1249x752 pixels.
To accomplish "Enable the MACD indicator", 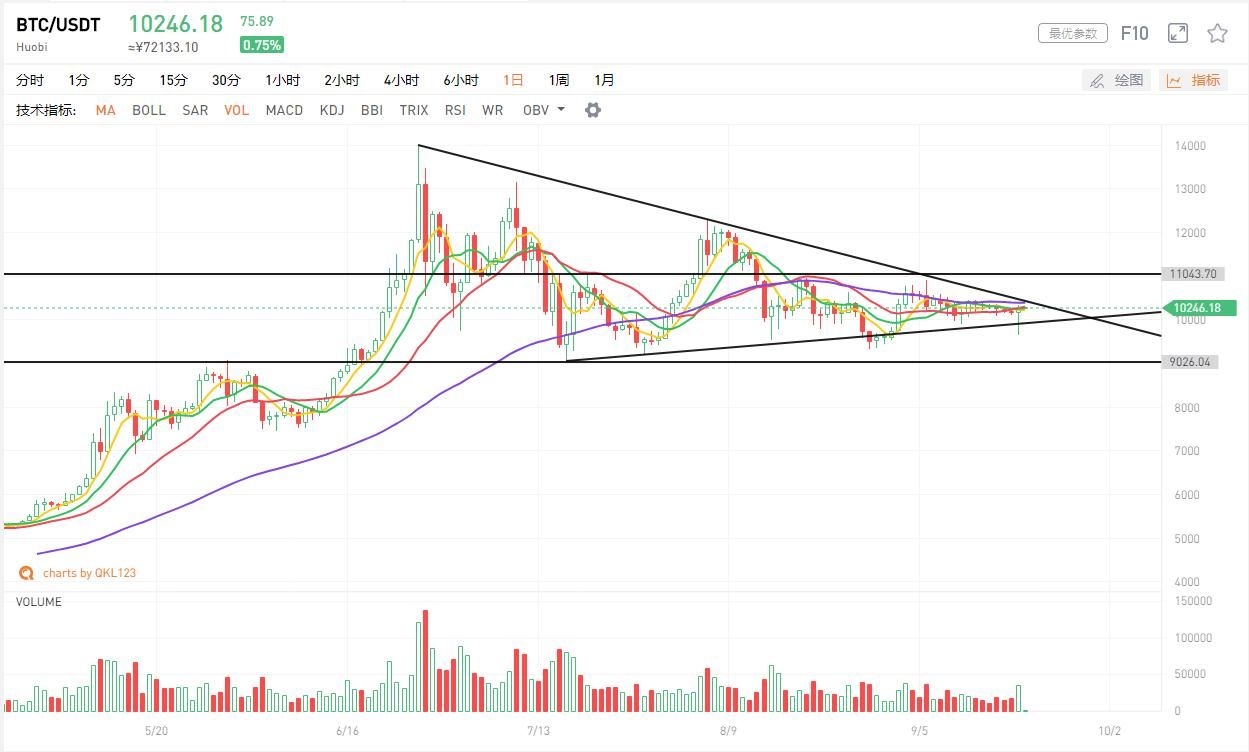I will (x=284, y=110).
